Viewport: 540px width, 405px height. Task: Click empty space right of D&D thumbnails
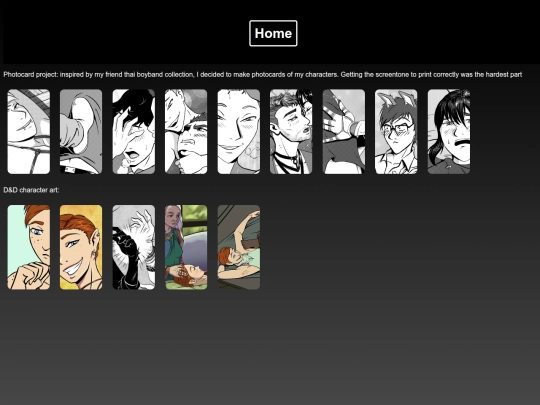pyautogui.click(x=396, y=247)
